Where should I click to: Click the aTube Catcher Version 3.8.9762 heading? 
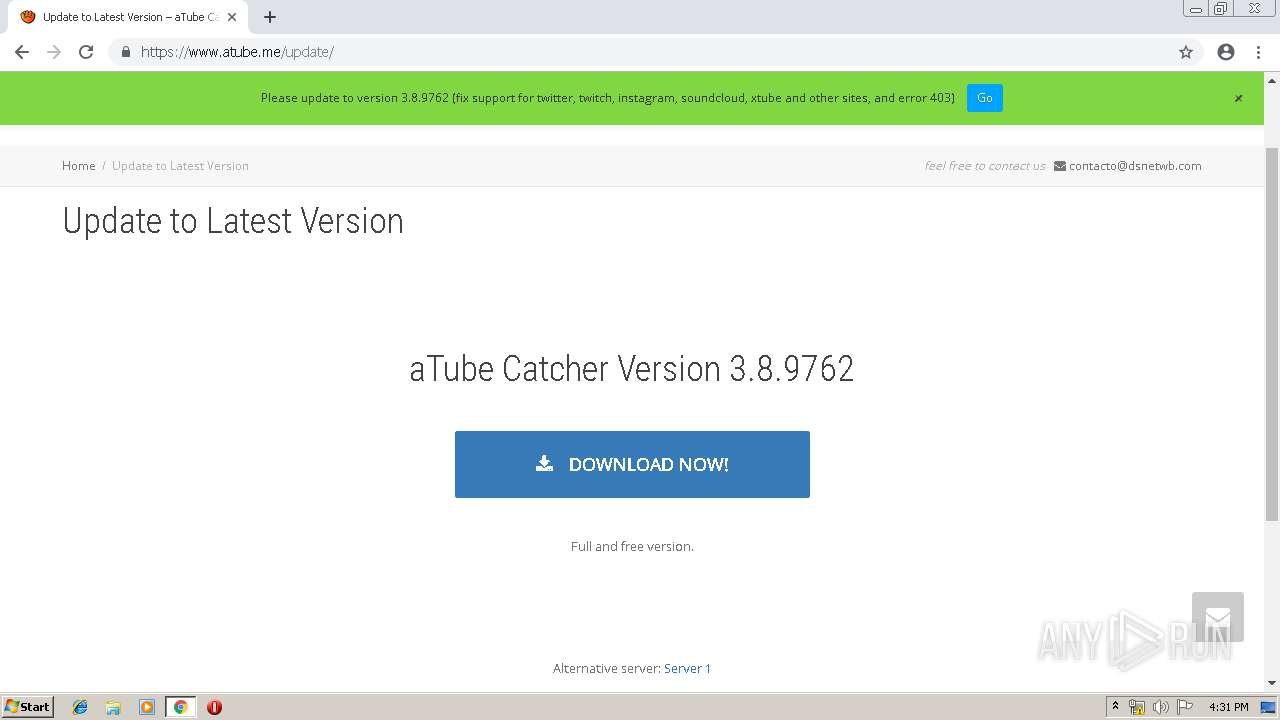(632, 369)
